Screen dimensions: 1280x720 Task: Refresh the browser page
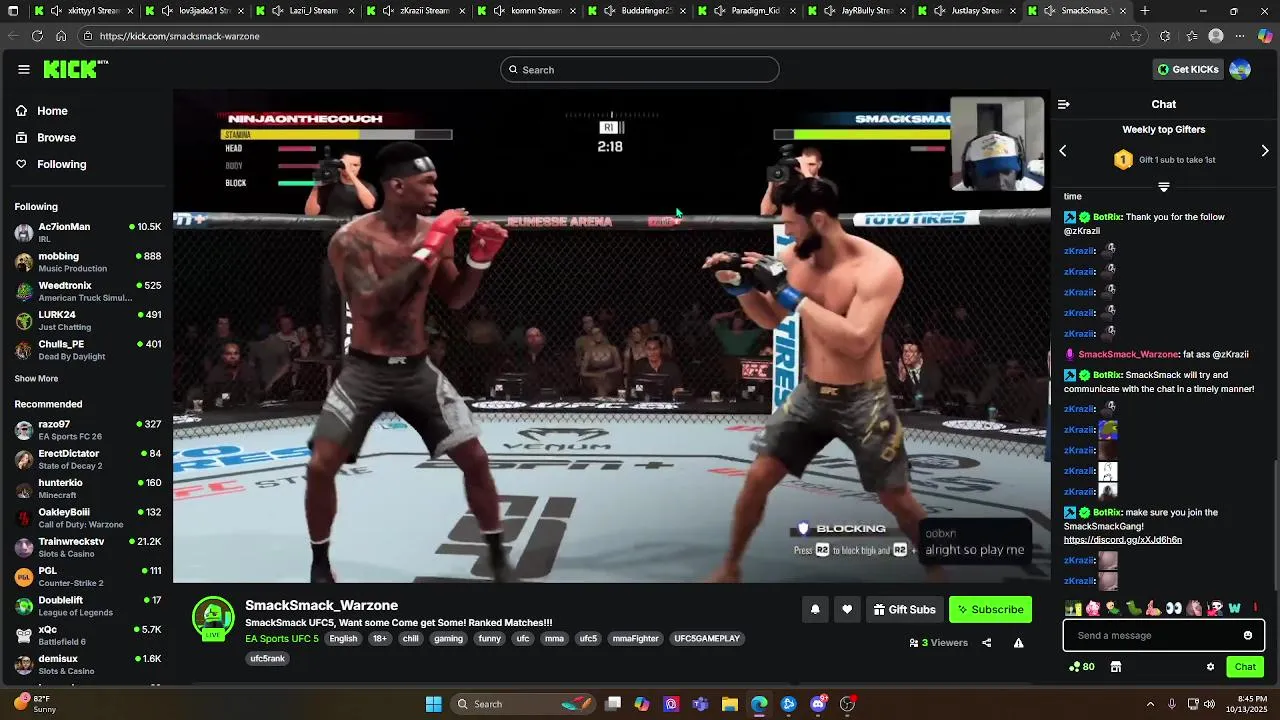(37, 36)
